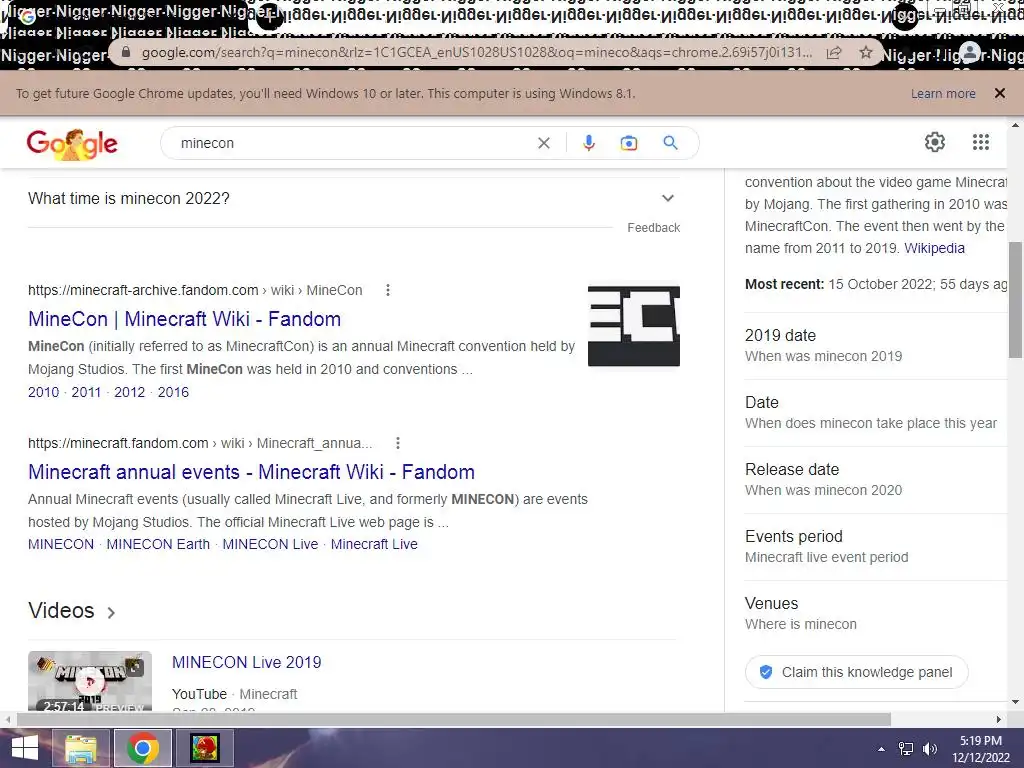Viewport: 1024px width, 768px height.
Task: Click the share page icon in the address bar
Action: click(834, 53)
